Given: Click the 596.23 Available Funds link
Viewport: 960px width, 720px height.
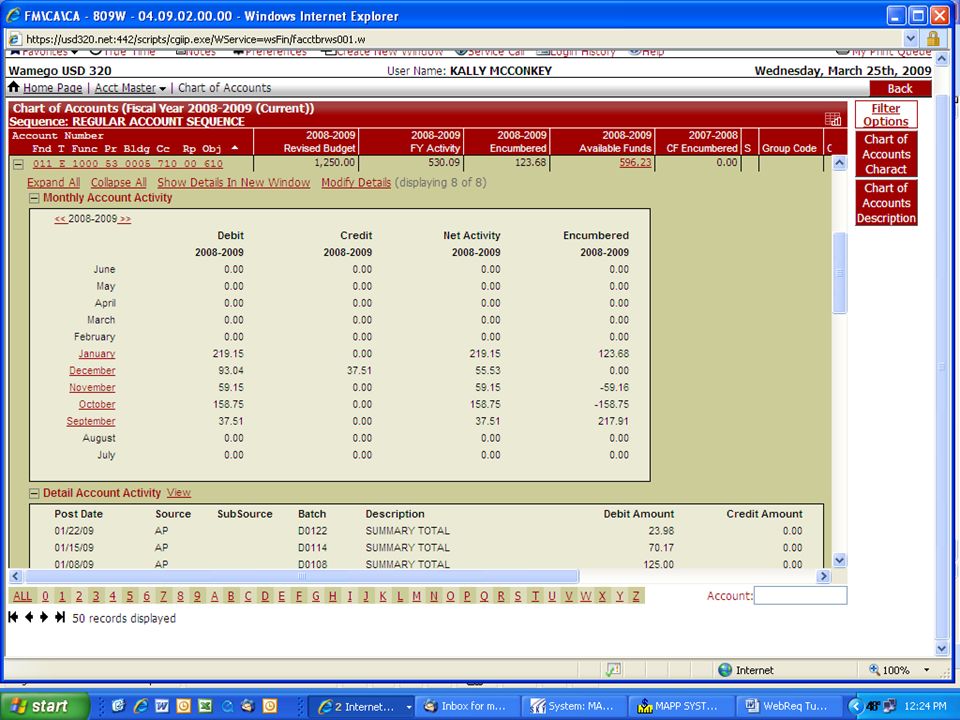Looking at the screenshot, I should point(636,163).
